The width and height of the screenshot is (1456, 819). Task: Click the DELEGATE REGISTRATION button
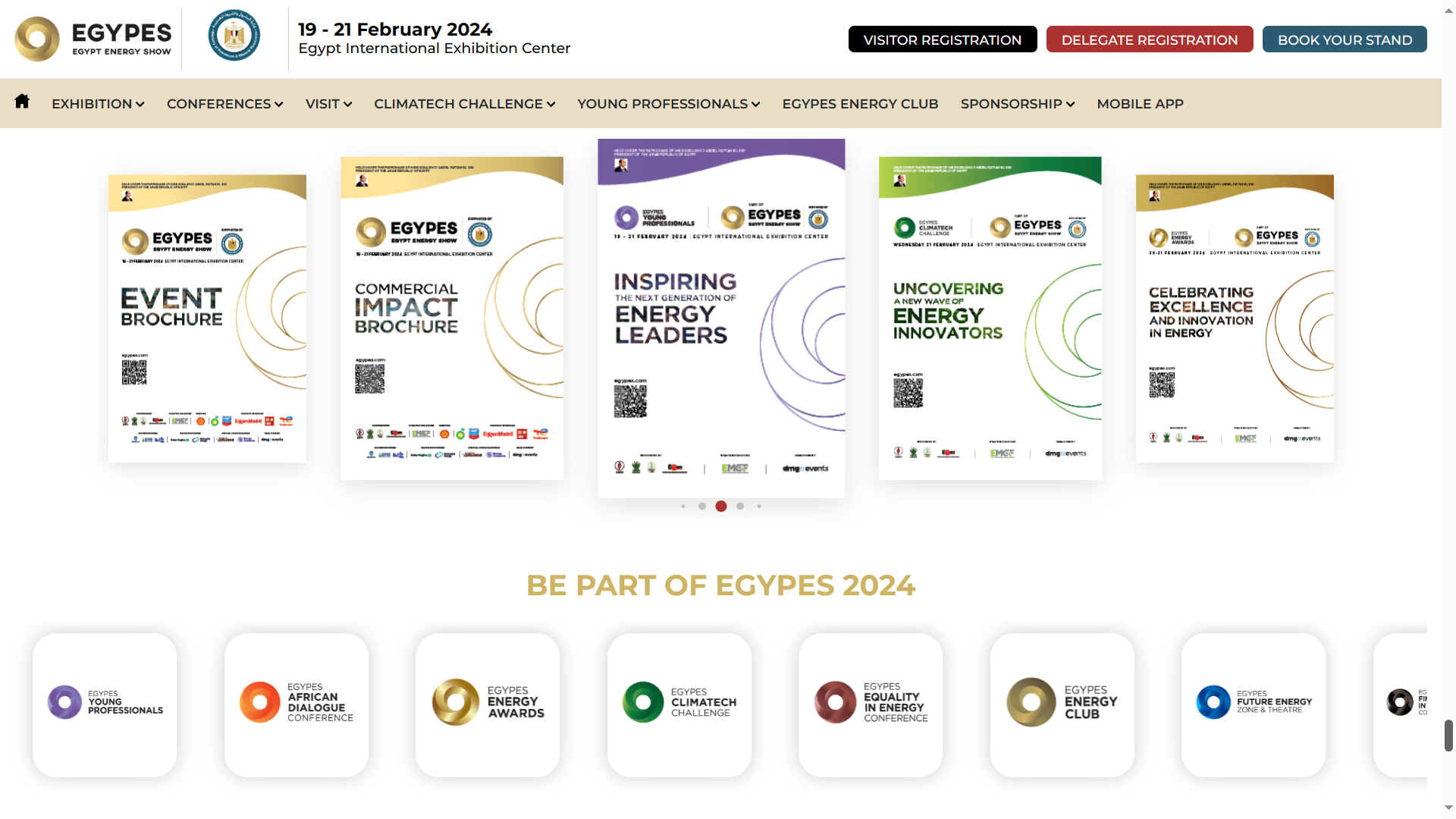pyautogui.click(x=1149, y=39)
